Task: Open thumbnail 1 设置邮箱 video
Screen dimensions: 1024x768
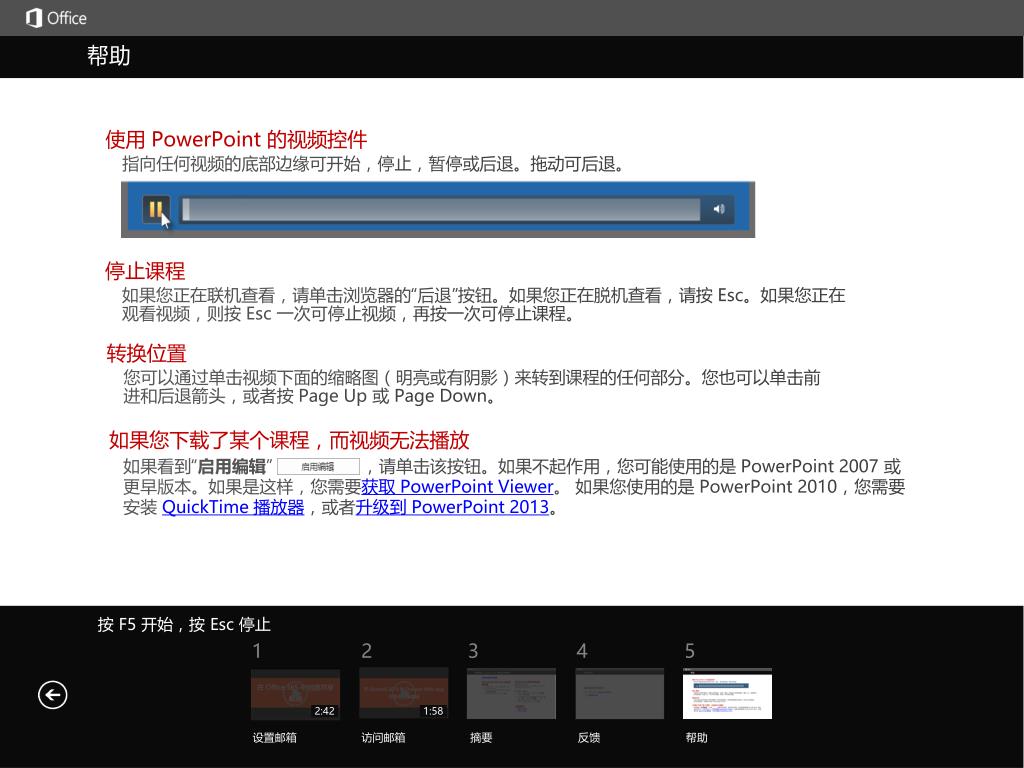Action: point(295,694)
